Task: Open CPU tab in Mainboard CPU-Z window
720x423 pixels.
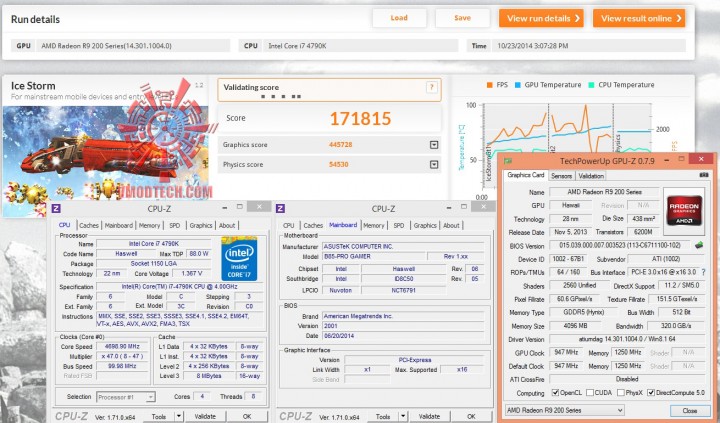Action: pos(288,226)
